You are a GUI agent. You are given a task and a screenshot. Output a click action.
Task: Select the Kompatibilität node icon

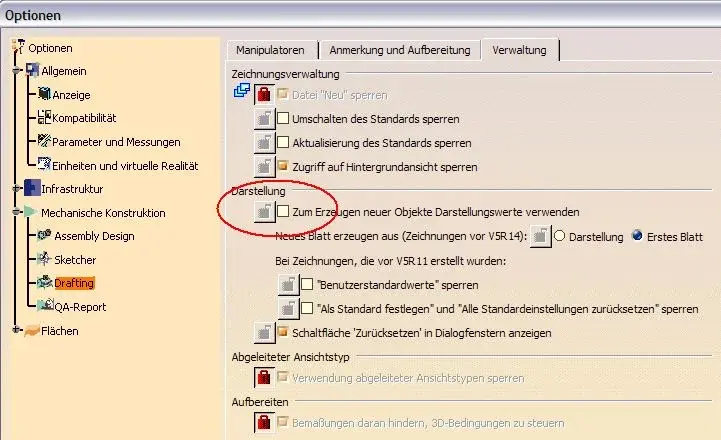pos(44,118)
